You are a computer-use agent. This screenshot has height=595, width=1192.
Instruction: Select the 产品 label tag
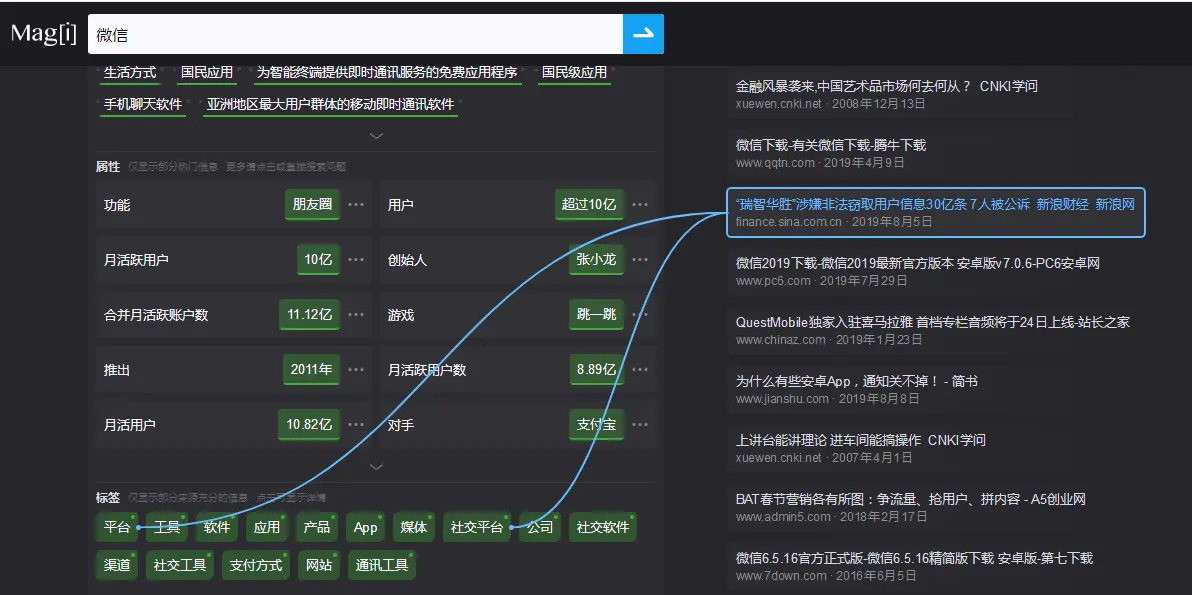click(316, 527)
